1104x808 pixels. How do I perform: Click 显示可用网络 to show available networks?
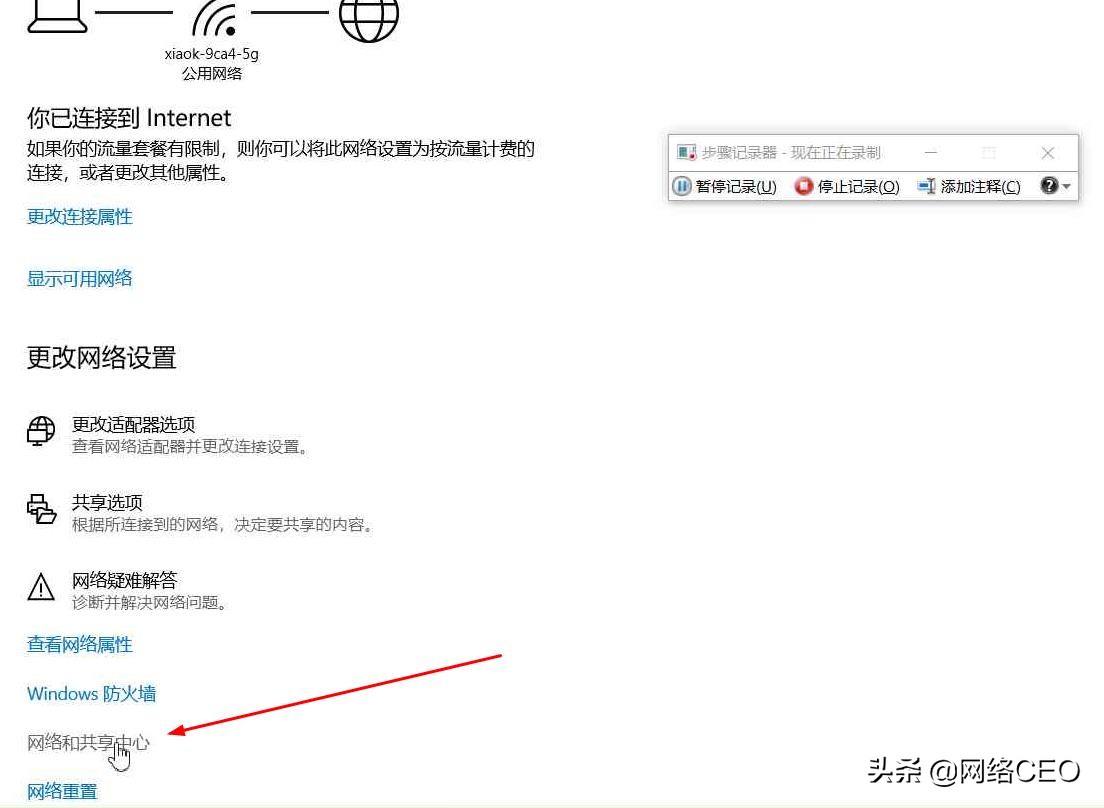[78, 278]
